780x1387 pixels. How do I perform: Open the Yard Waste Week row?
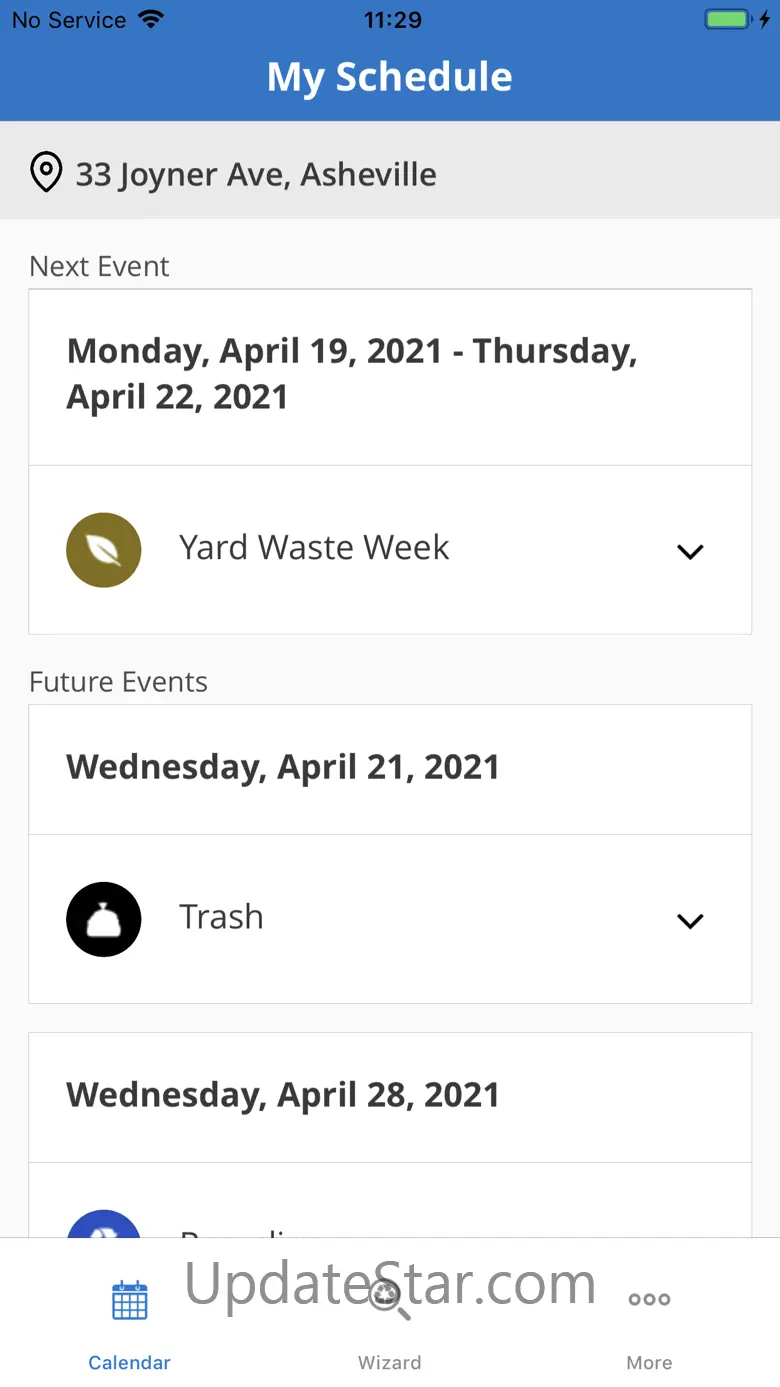pos(390,550)
